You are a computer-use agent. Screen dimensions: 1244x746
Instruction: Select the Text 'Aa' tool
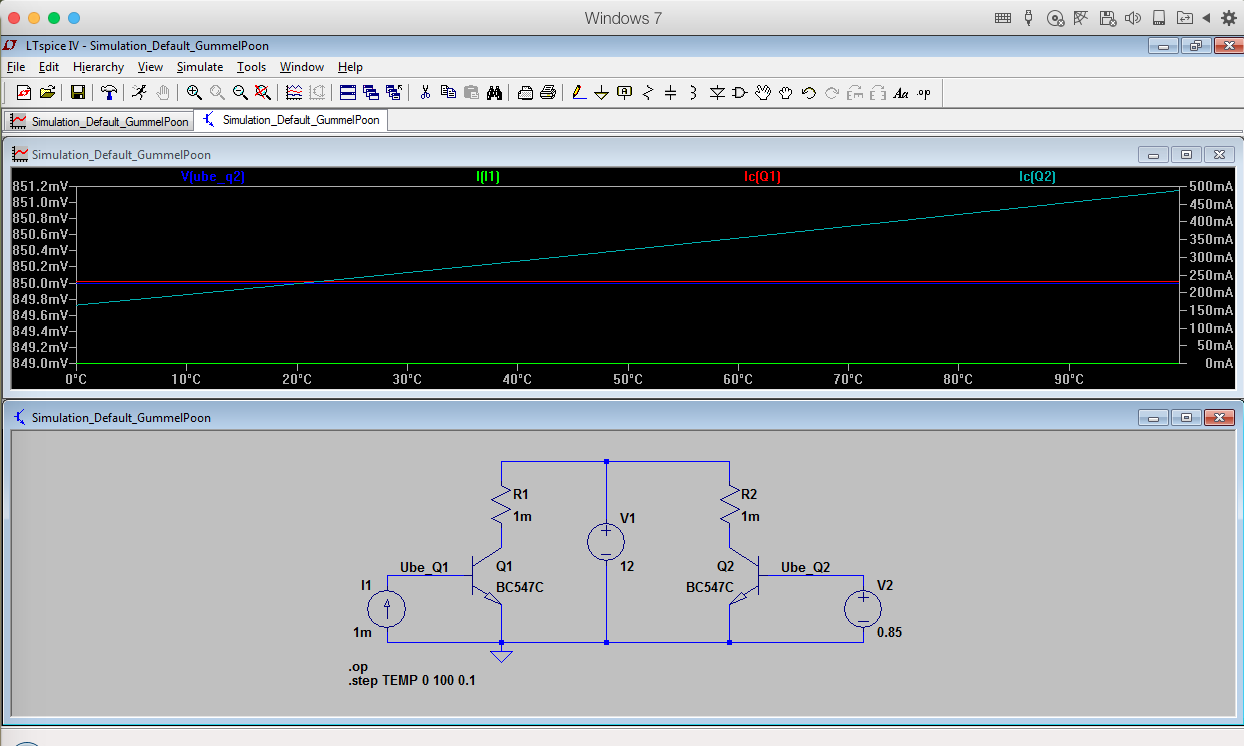(x=900, y=93)
